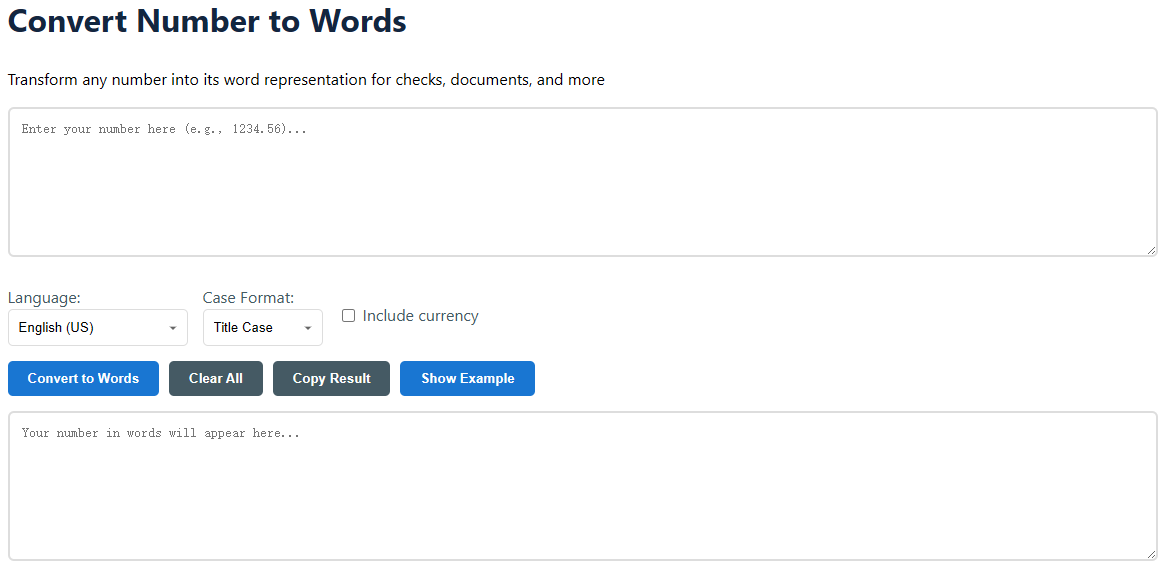The width and height of the screenshot is (1169, 568).
Task: Open the Language dropdown
Action: click(x=97, y=328)
